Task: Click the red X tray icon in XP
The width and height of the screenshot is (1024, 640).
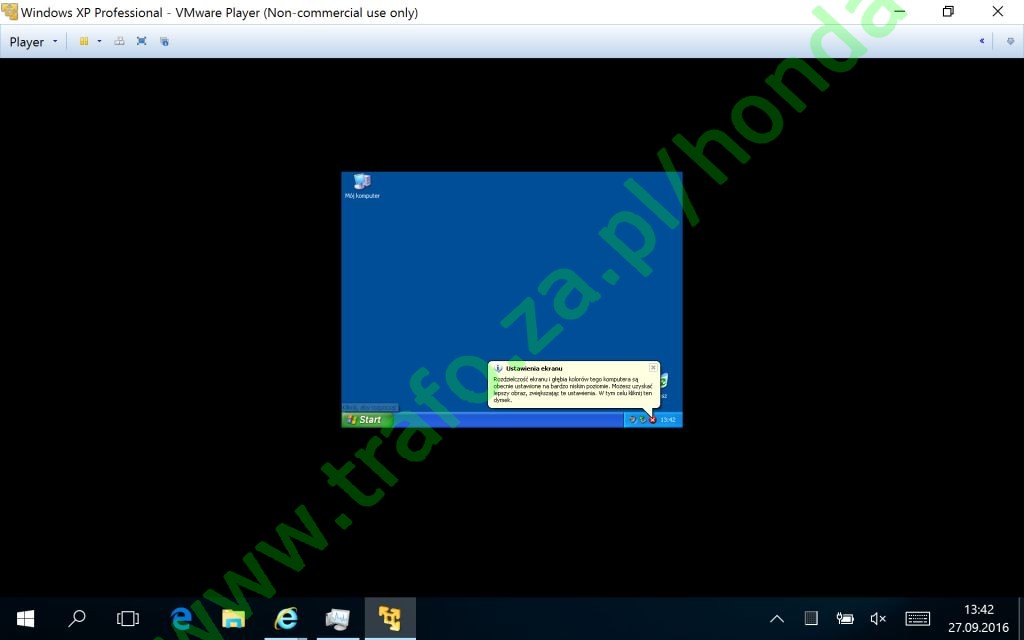Action: 652,420
